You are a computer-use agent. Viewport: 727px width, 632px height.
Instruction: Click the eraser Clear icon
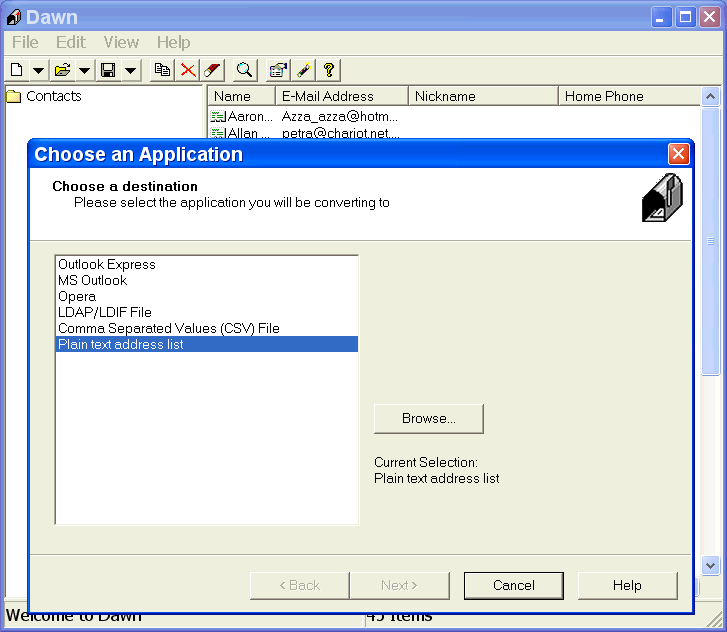pos(212,70)
